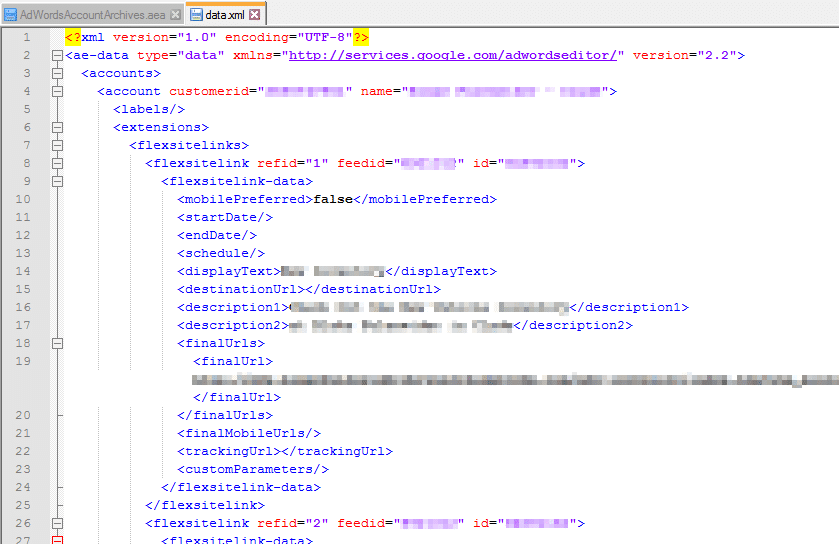Screen dimensions: 839x544
Task: Collapse flexsitelink refid 2 fold on line 26
Action: 57,523
